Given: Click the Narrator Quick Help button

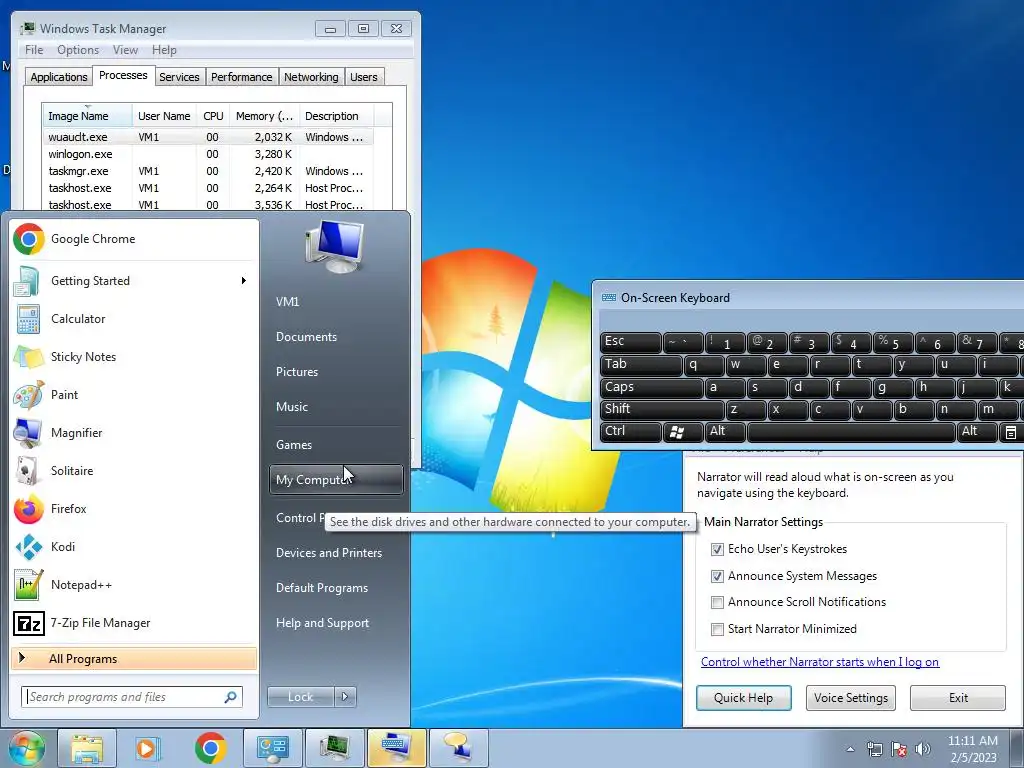Looking at the screenshot, I should click(743, 698).
